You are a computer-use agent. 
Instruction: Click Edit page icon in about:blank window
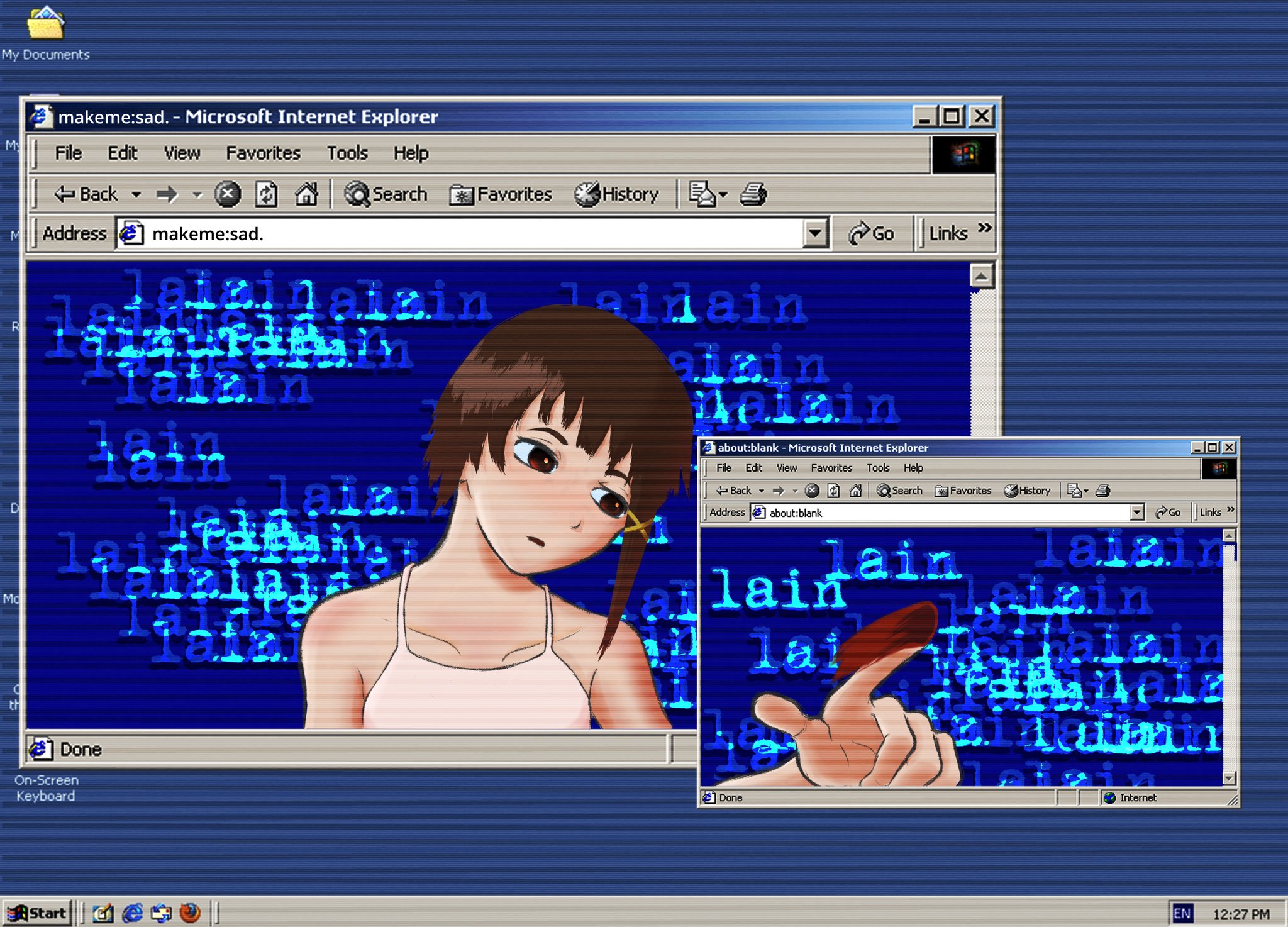(x=1074, y=491)
